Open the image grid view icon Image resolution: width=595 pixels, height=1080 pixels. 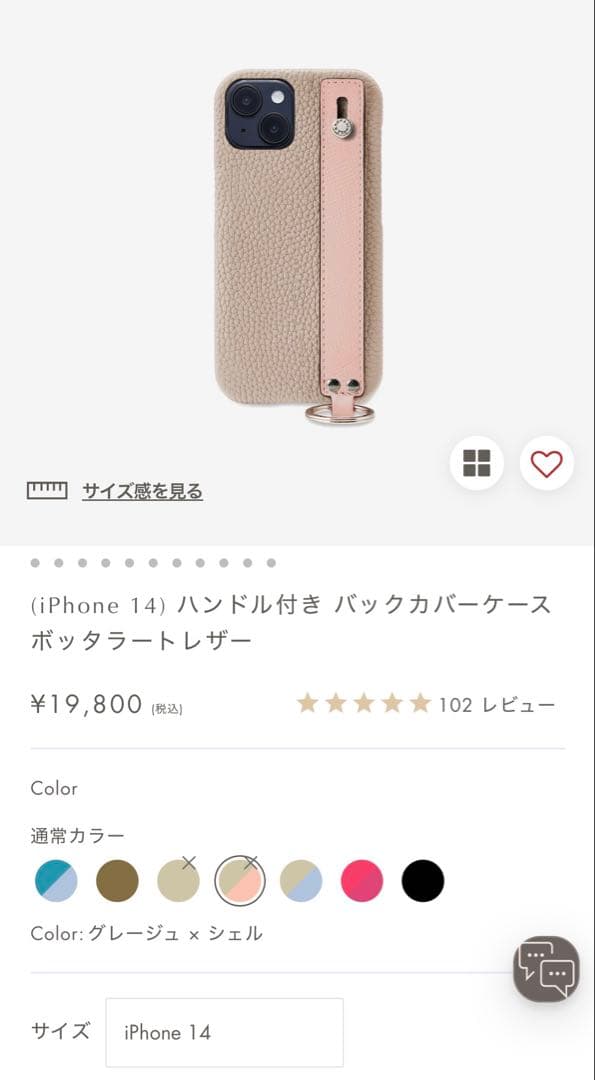tap(477, 463)
